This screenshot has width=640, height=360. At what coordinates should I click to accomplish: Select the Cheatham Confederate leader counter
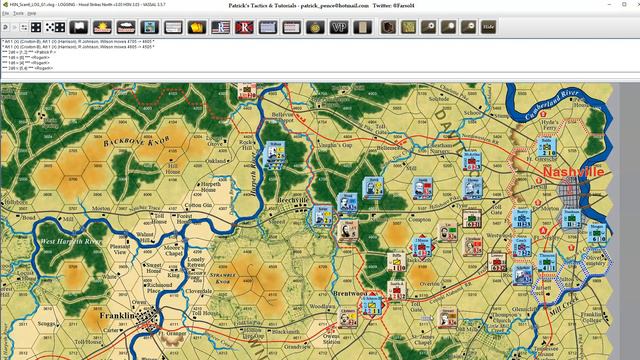[473, 246]
